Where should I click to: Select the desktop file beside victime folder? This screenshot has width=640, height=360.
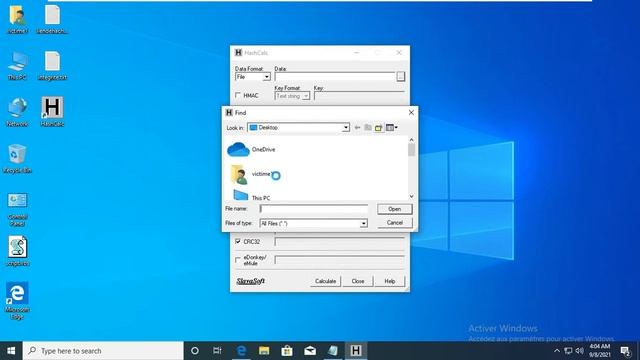(52, 19)
